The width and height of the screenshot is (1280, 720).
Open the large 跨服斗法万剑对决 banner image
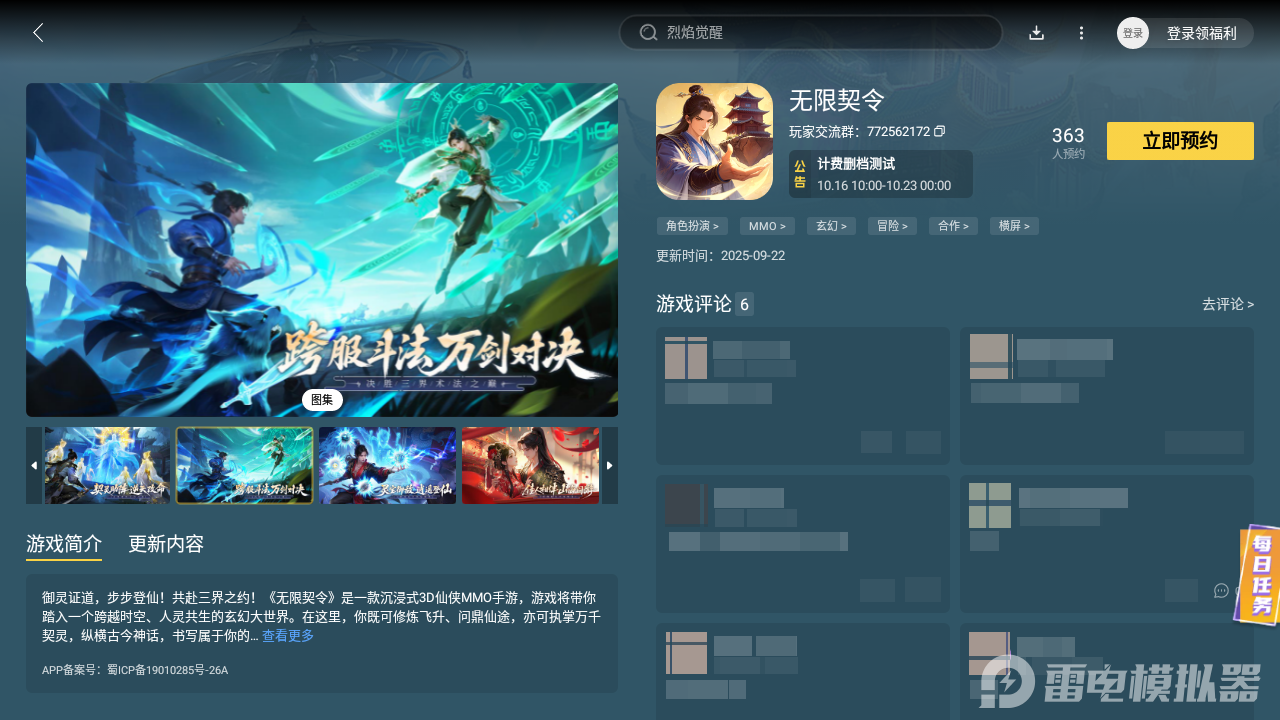pos(322,250)
